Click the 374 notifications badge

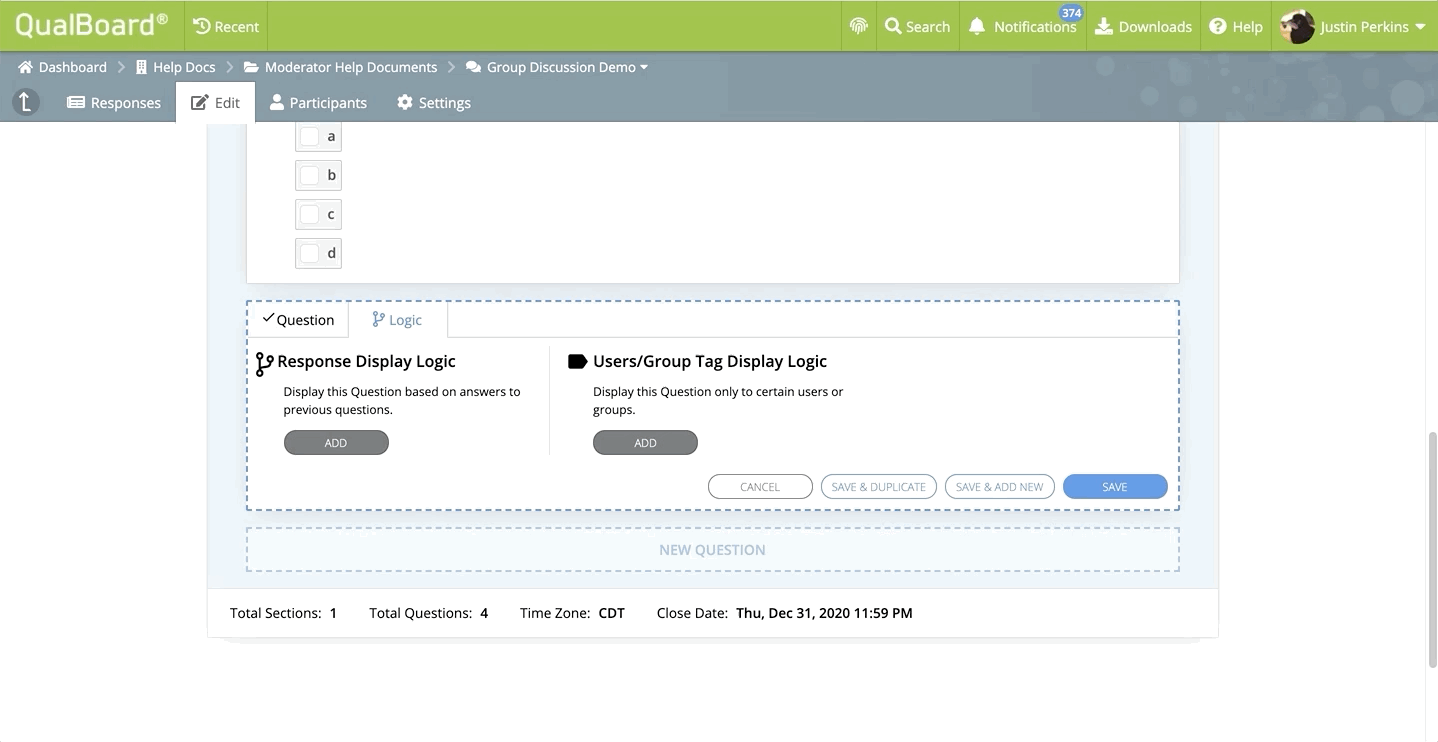coord(1071,13)
